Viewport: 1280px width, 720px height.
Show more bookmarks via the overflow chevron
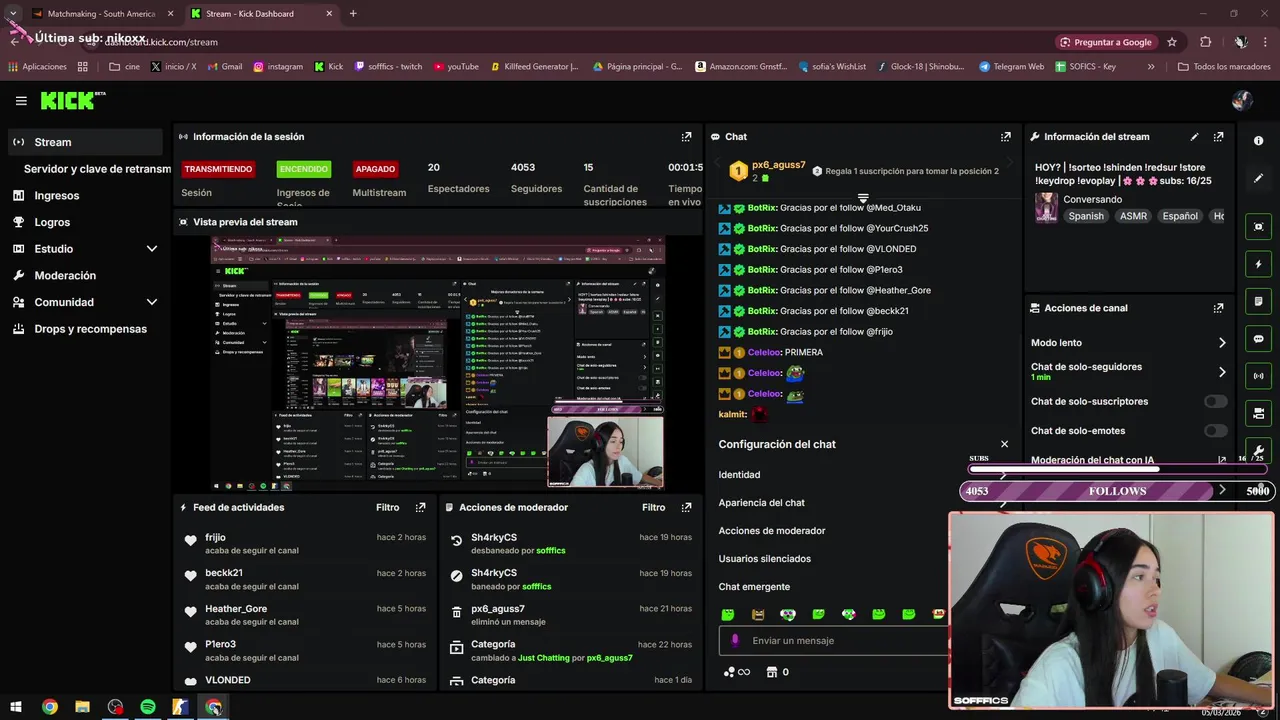click(1151, 67)
